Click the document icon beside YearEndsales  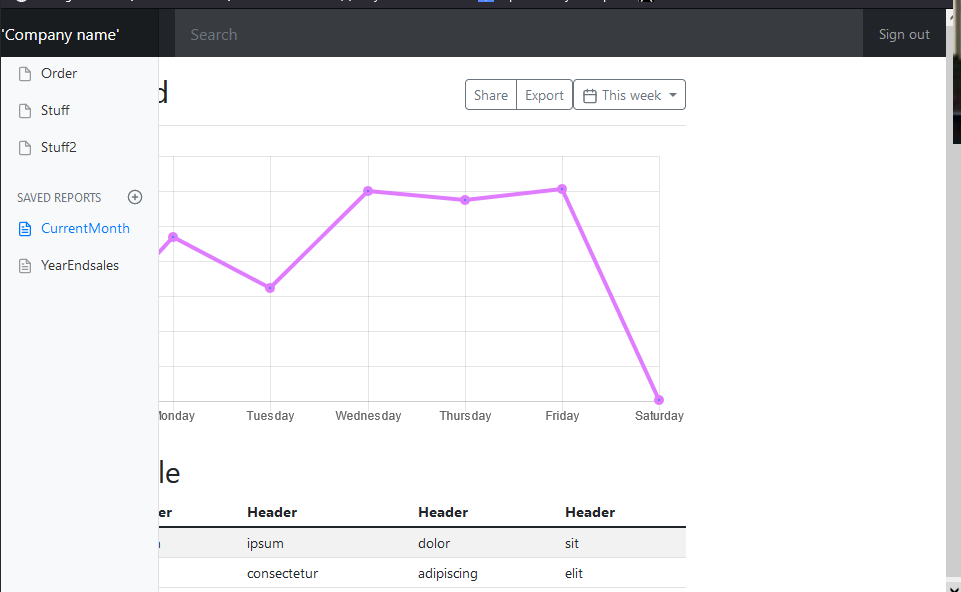point(25,266)
